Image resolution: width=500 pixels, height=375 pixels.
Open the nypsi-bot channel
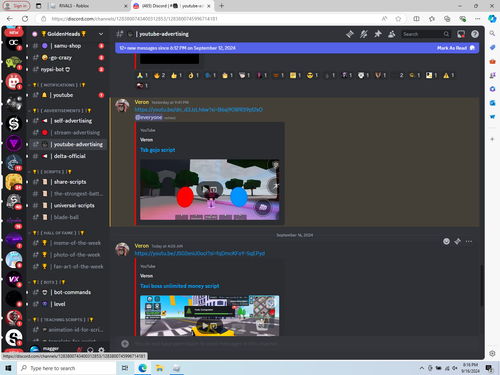click(68, 69)
